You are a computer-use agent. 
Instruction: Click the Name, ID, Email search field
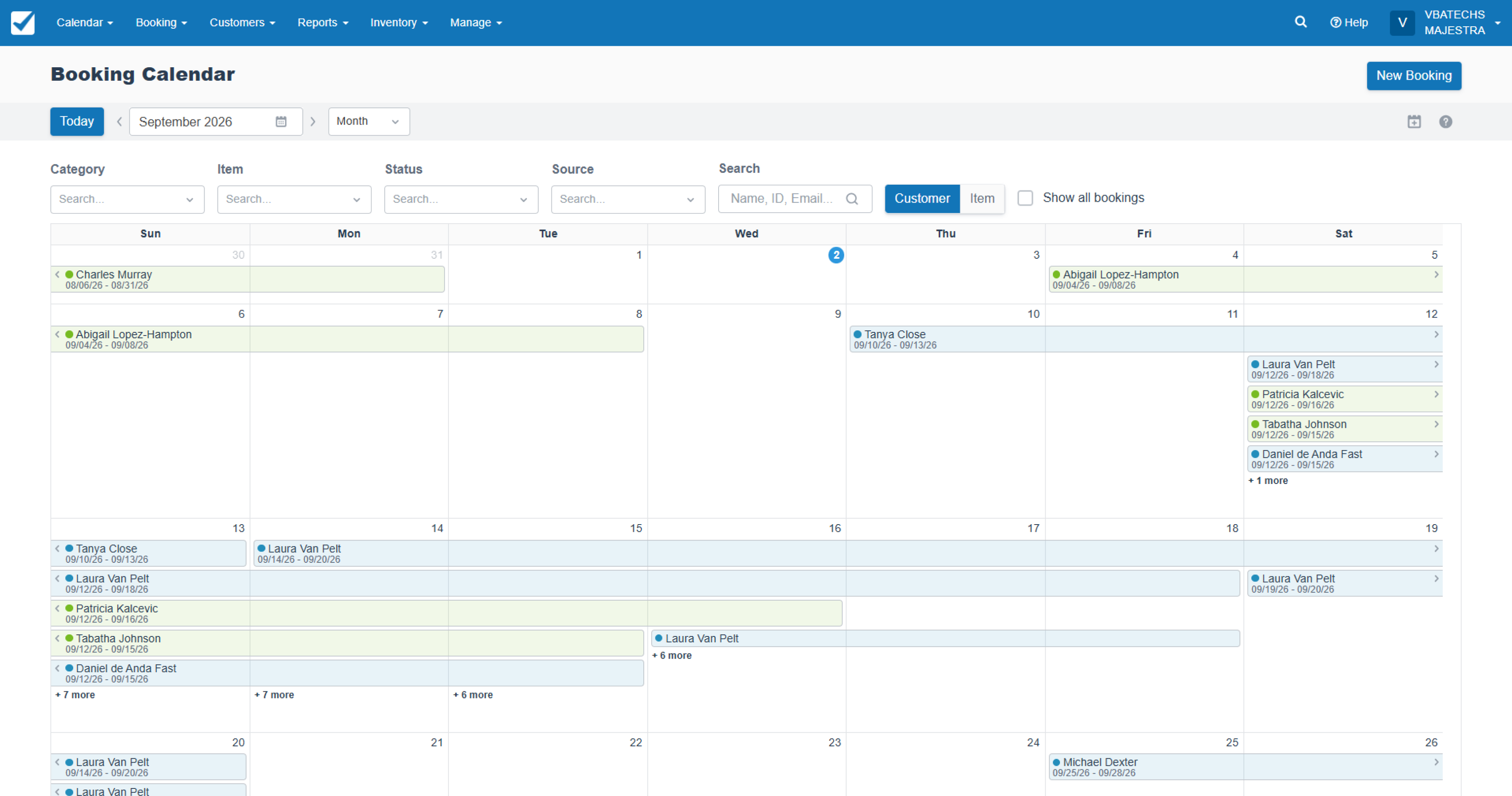(795, 199)
